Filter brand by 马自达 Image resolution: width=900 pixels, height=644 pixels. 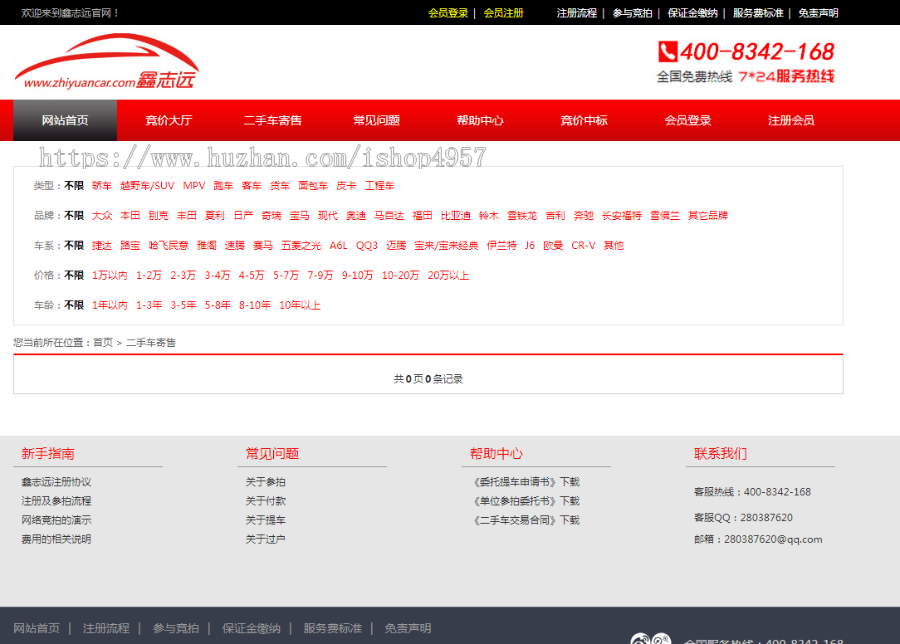coord(389,216)
